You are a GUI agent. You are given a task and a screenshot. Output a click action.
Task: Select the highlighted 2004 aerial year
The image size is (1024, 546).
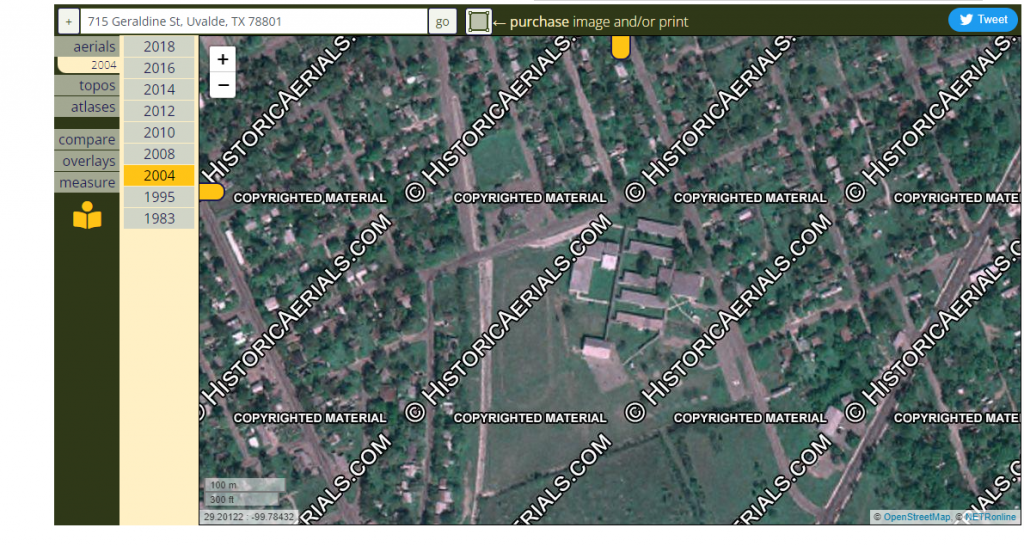(159, 176)
